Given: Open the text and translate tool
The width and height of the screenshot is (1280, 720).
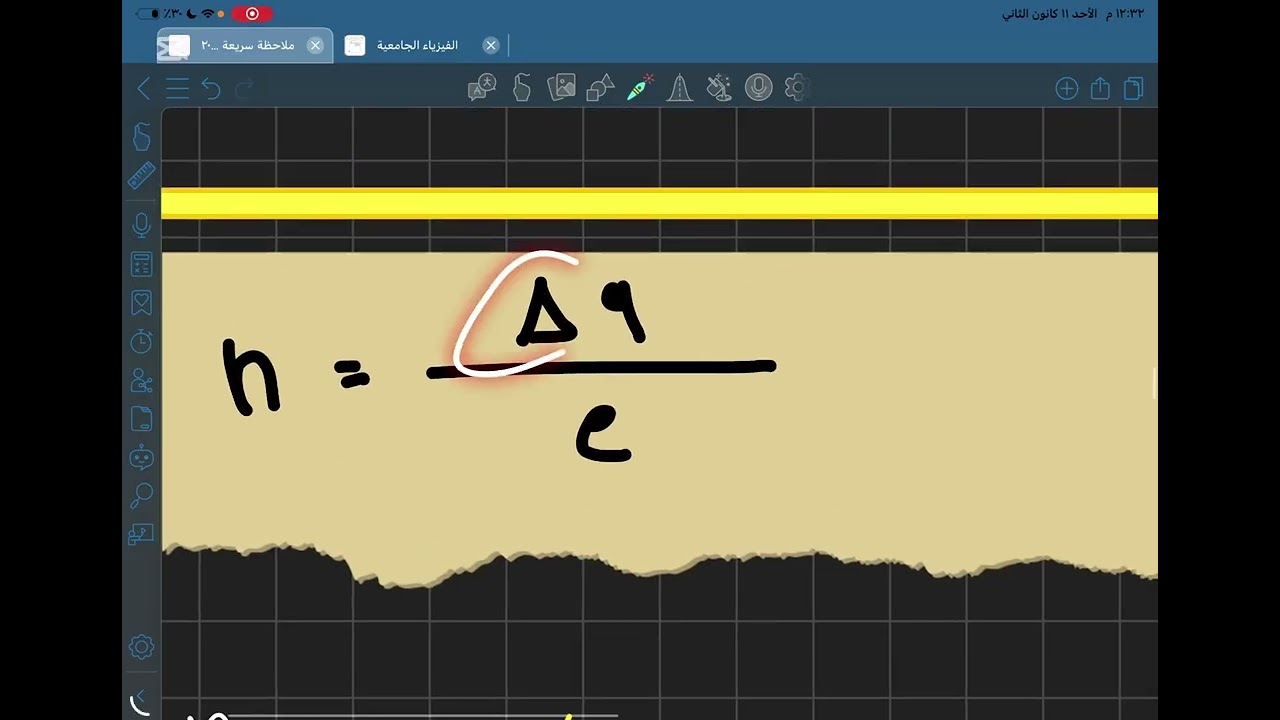Looking at the screenshot, I should pos(482,88).
